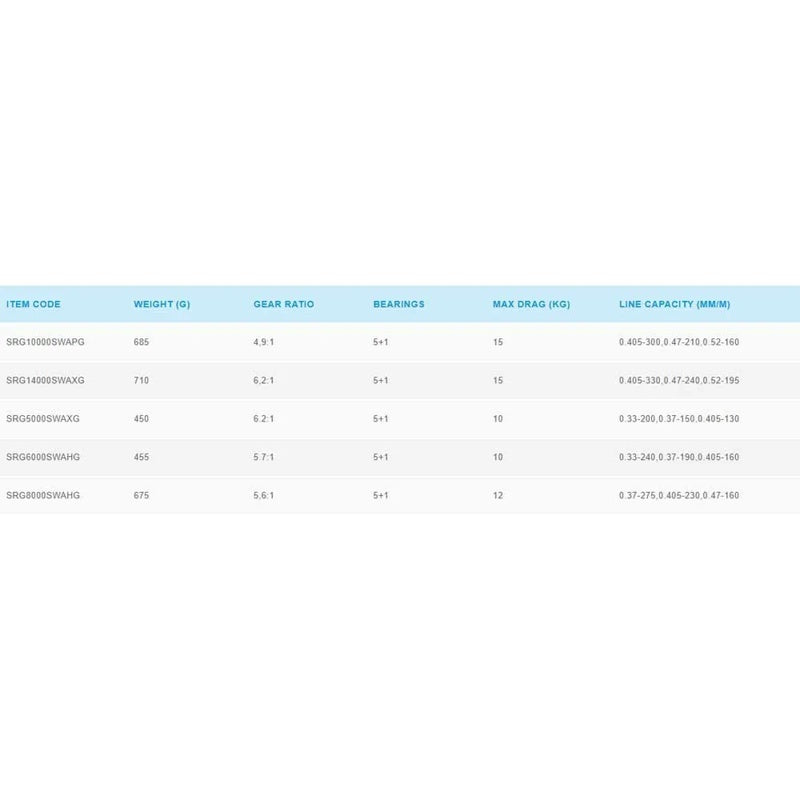Screen dimensions: 800x800
Task: Click the BEARINGS column header
Action: click(398, 304)
